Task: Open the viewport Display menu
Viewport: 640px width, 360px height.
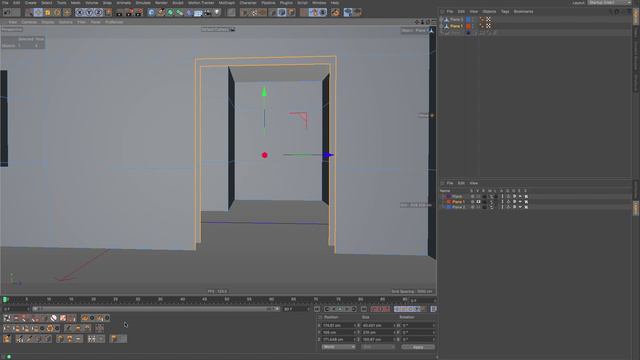Action: click(x=48, y=22)
